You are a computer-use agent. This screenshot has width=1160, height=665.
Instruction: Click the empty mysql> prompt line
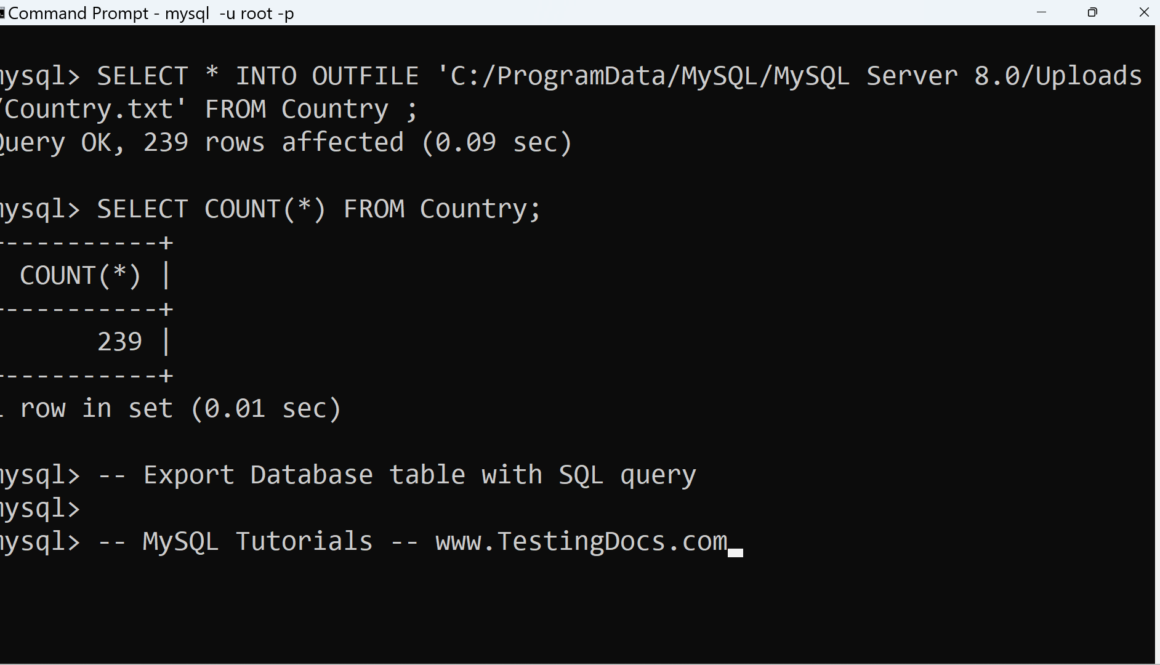pos(40,508)
